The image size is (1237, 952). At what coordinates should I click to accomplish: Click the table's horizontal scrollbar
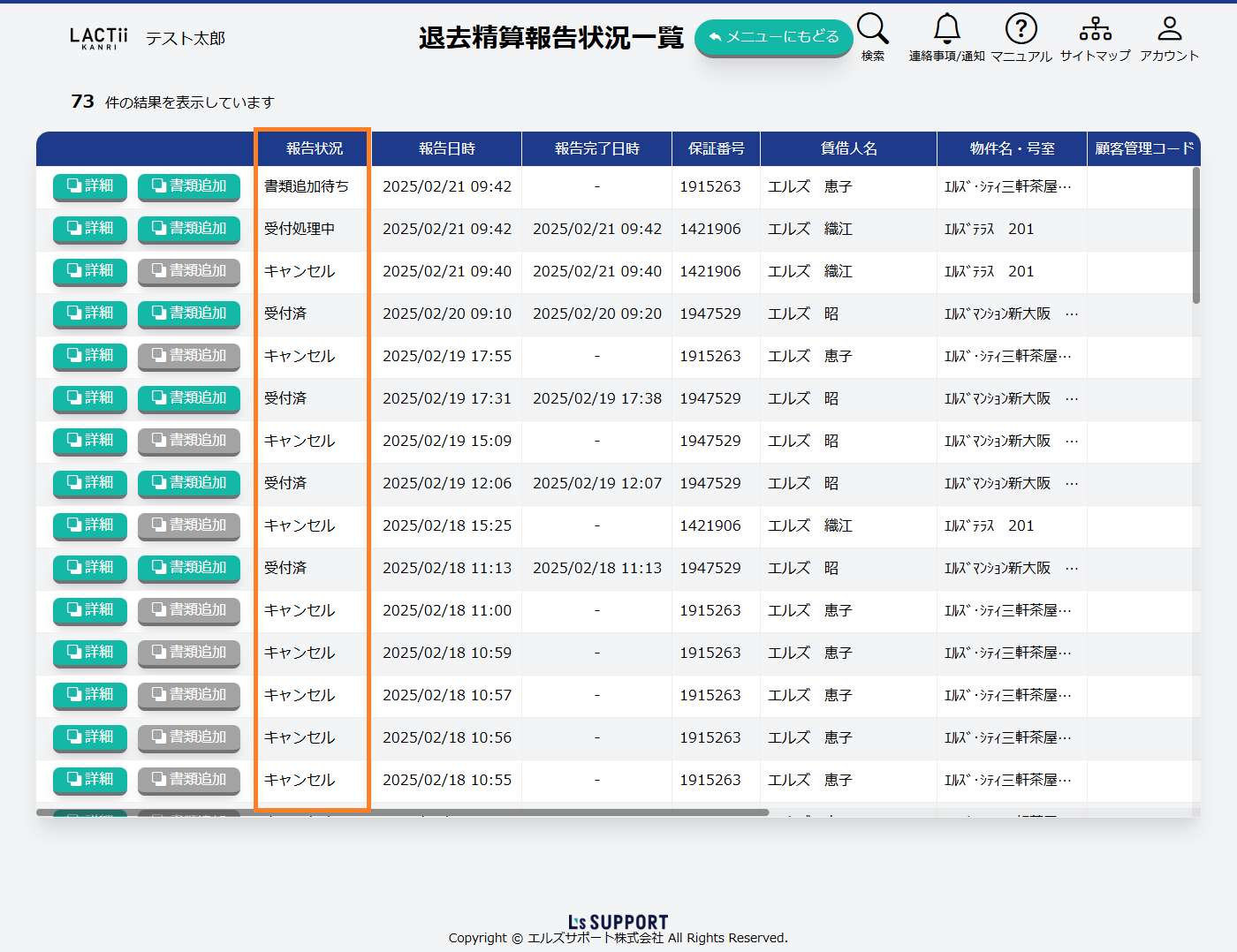402,812
